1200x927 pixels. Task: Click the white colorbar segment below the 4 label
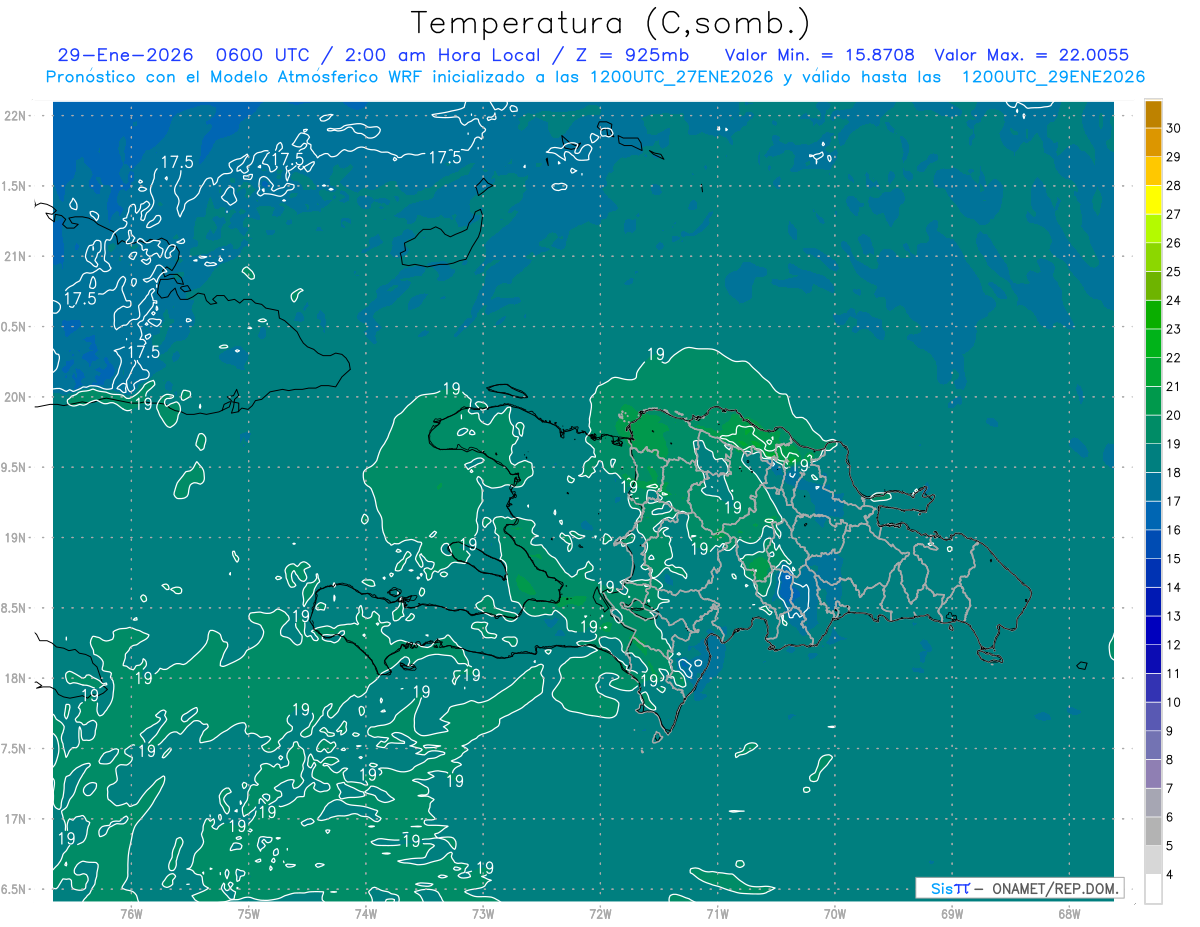click(x=1153, y=889)
